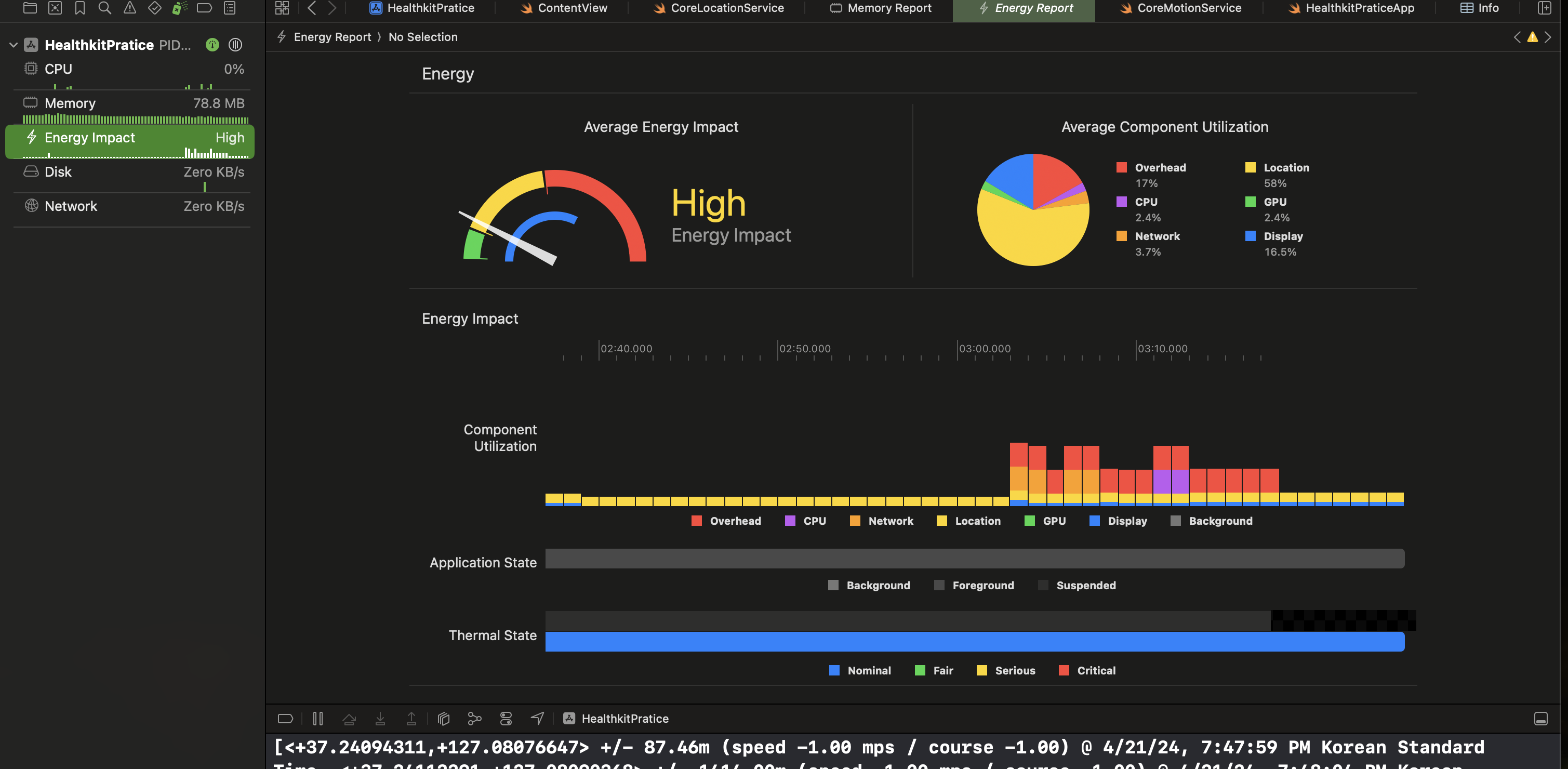Image resolution: width=1568 pixels, height=769 pixels.
Task: Toggle the debug area visibility button
Action: click(x=1540, y=719)
